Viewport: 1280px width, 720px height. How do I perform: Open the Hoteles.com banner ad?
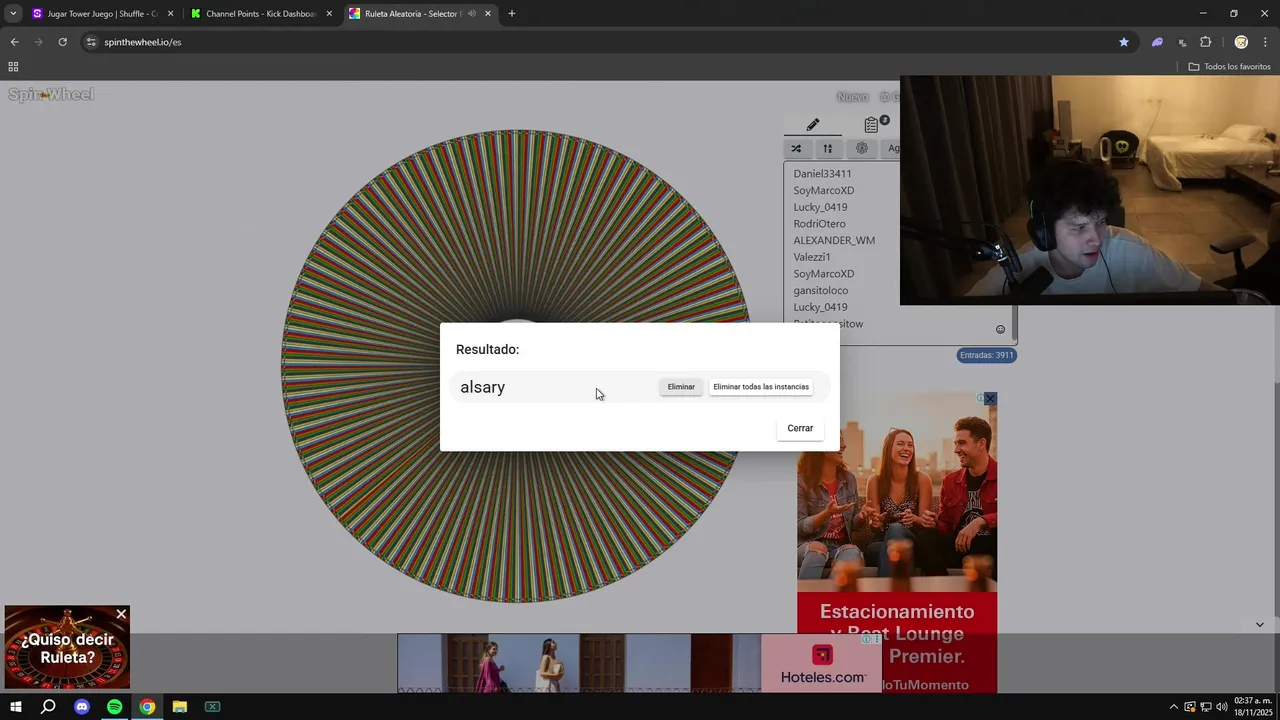640,663
